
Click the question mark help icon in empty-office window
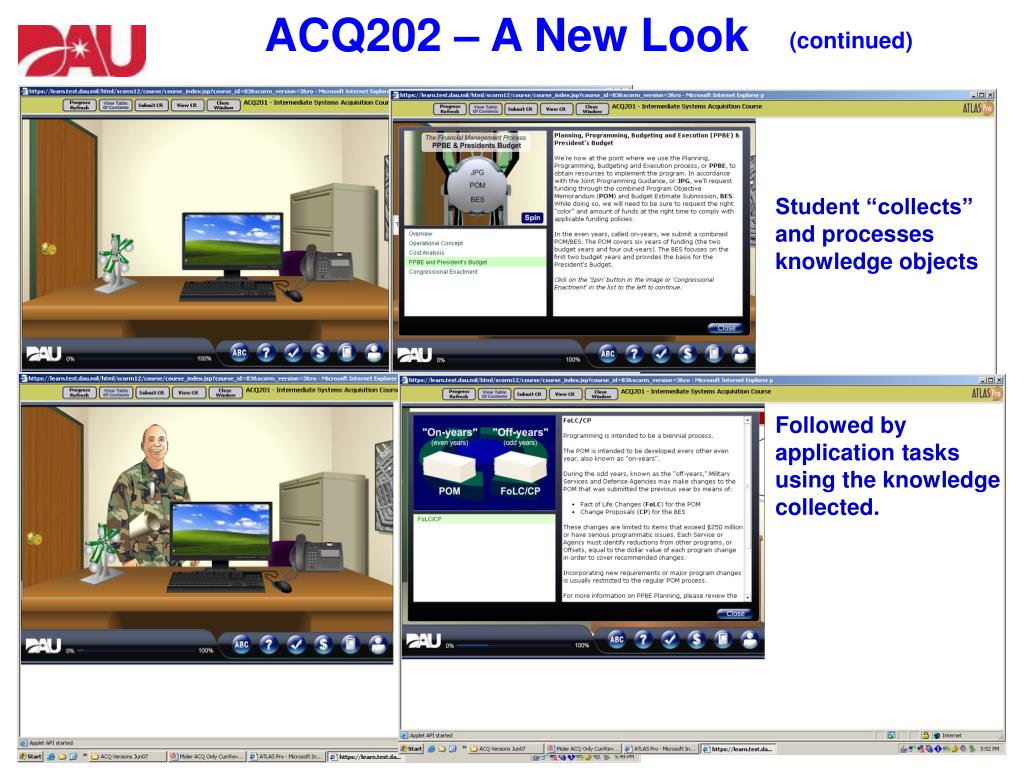point(266,353)
